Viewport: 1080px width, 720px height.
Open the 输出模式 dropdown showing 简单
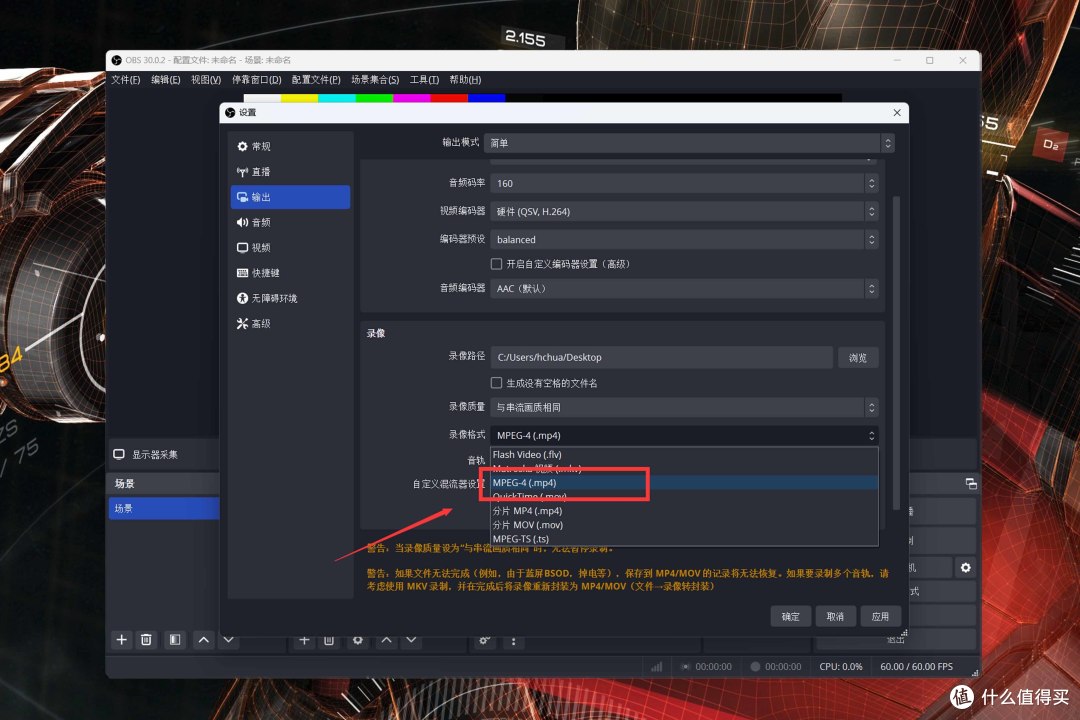[689, 143]
